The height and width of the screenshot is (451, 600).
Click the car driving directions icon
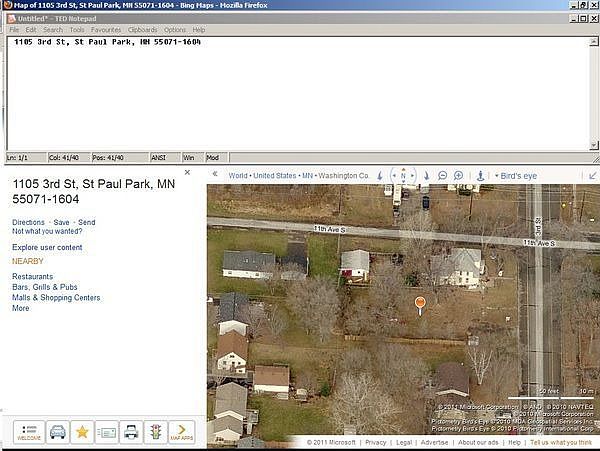[x=58, y=431]
